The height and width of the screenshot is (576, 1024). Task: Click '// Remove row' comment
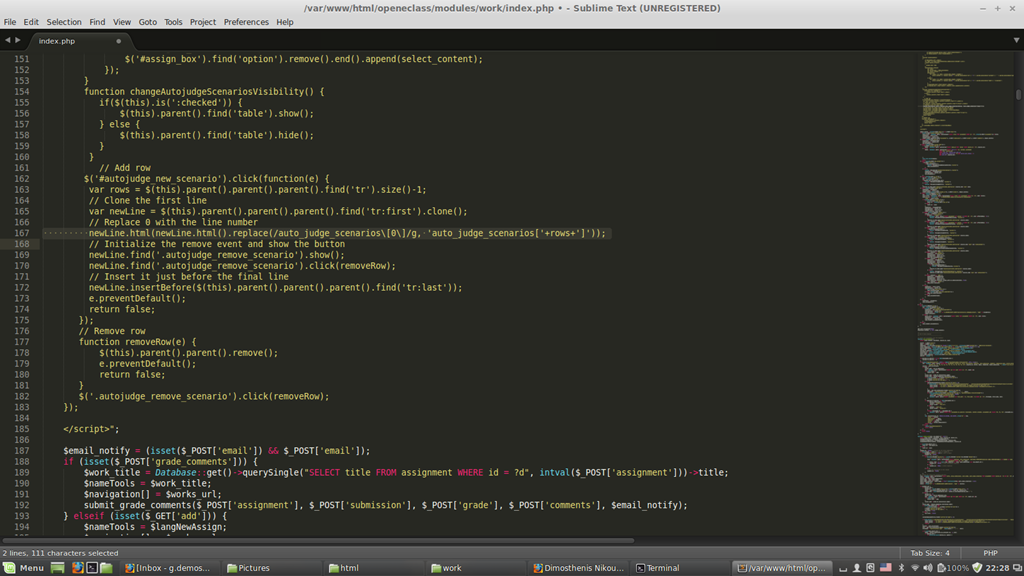[x=112, y=331]
